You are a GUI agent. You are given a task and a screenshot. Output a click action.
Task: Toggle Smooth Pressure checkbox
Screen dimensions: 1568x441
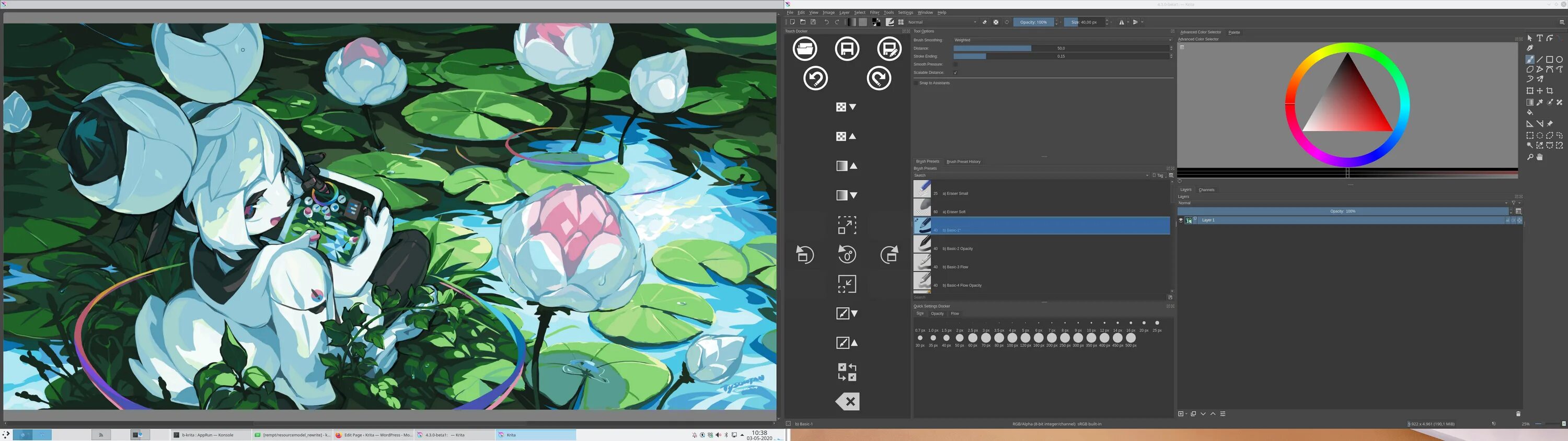955,64
